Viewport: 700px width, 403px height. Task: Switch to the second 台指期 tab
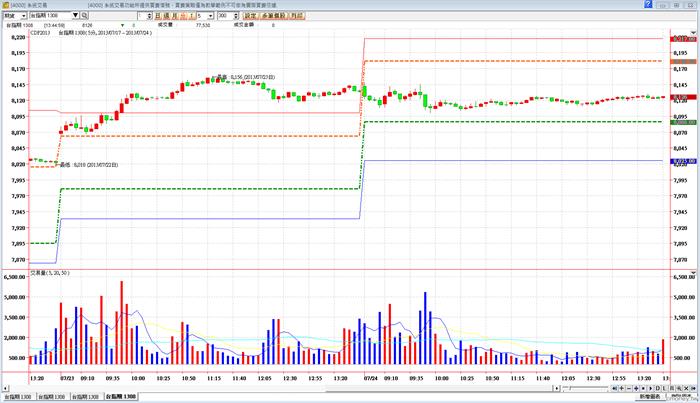point(52,396)
